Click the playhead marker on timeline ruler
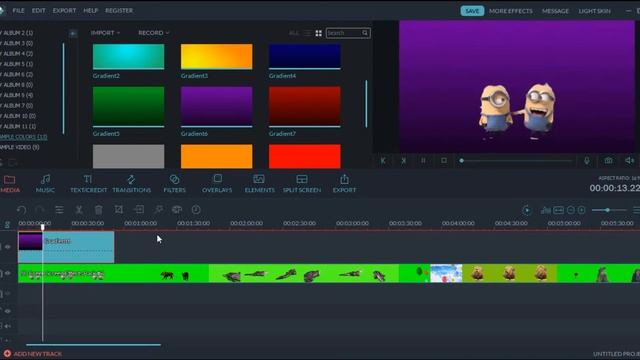Image resolution: width=640 pixels, height=360 pixels. (x=42, y=227)
